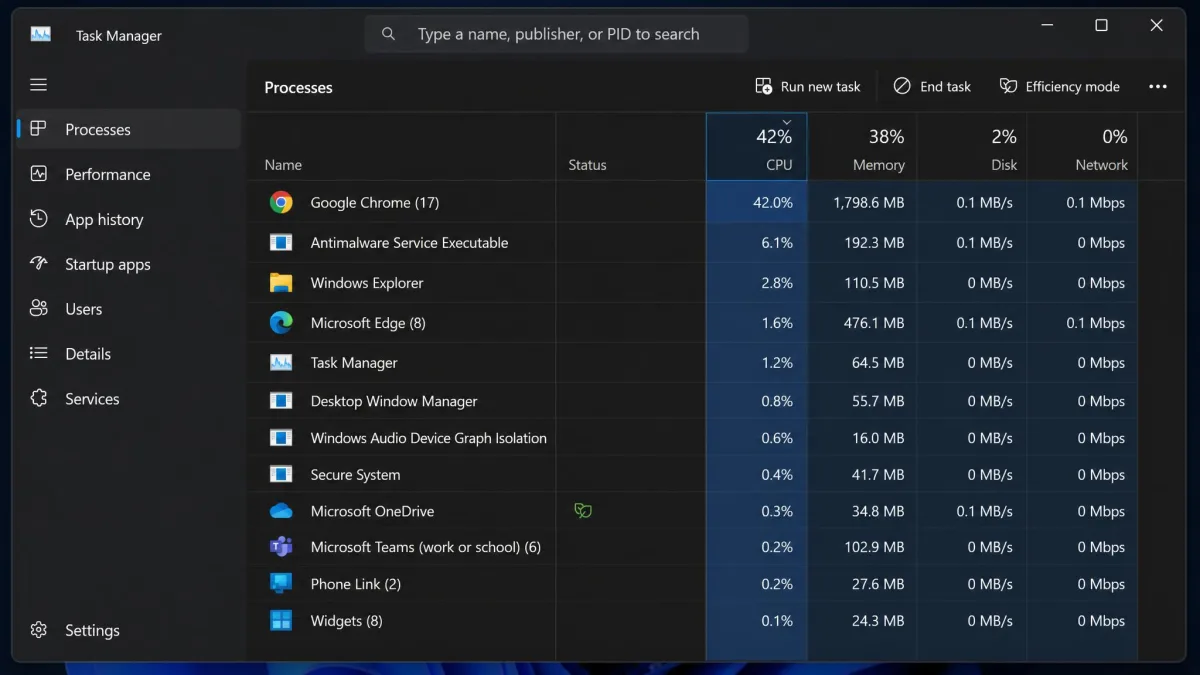Click the End task button
1200x675 pixels.
pyautogui.click(x=932, y=87)
